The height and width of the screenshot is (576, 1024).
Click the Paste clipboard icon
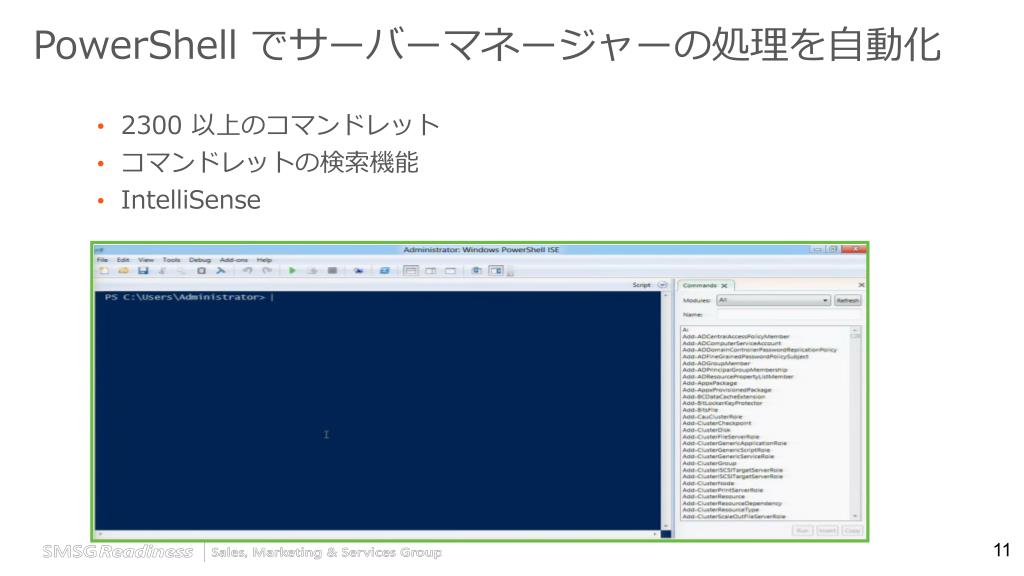pos(201,270)
